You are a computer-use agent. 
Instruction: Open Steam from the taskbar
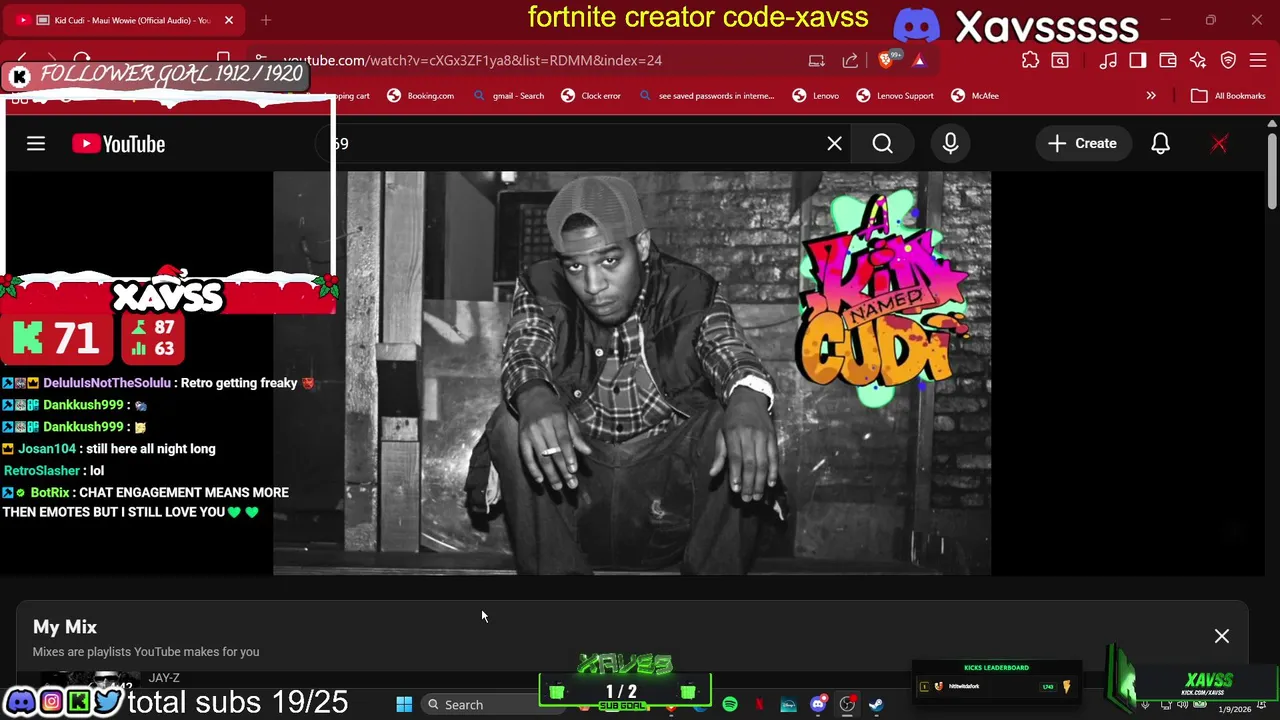pyautogui.click(x=876, y=705)
